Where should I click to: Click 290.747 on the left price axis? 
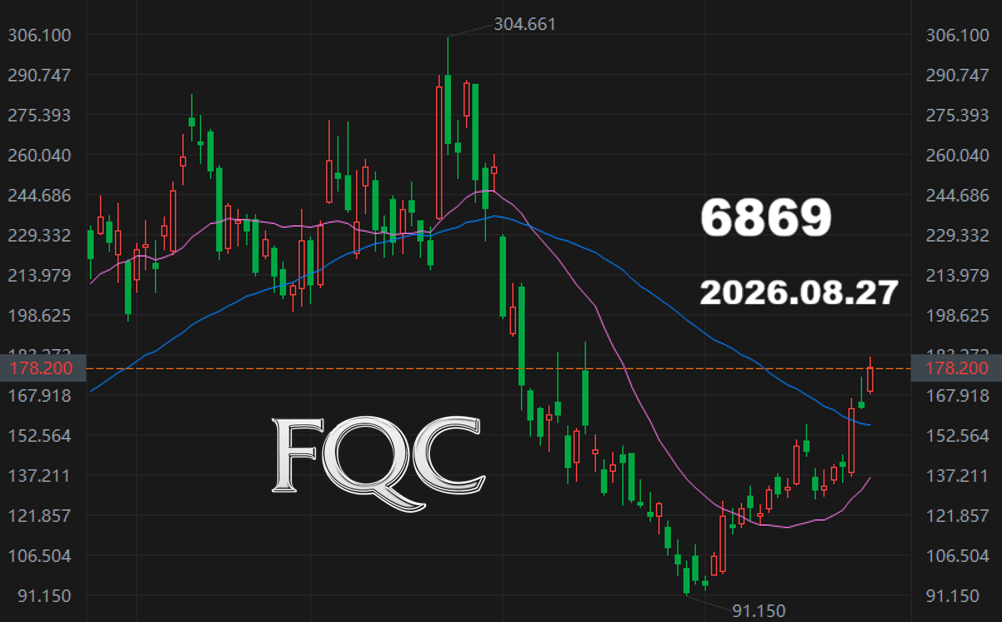point(39,75)
